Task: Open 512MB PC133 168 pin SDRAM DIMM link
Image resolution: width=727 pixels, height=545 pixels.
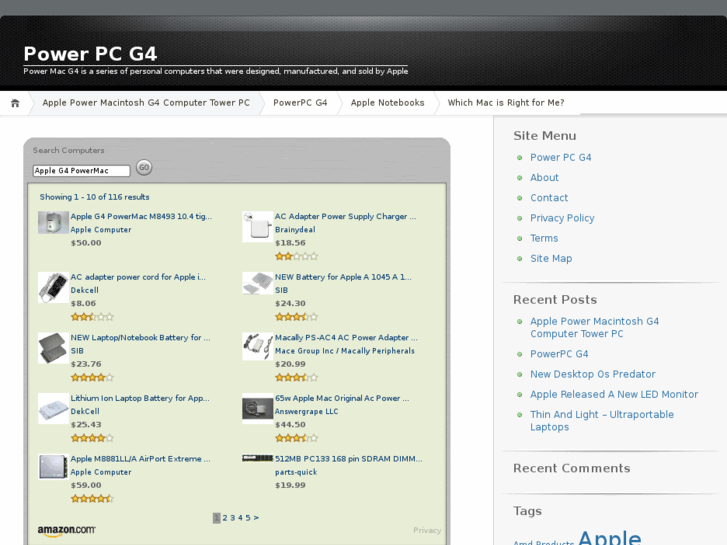Action: click(x=349, y=459)
